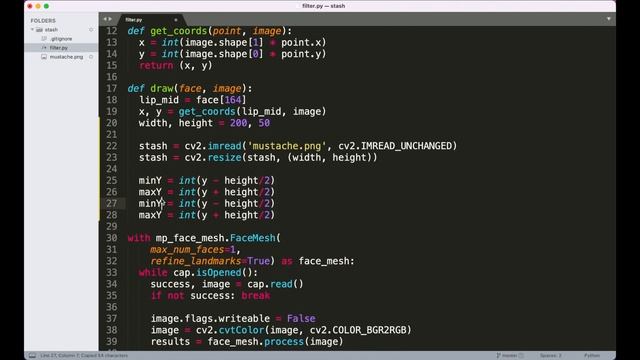Collapse the stash folder in the sidebar

click(x=32, y=29)
